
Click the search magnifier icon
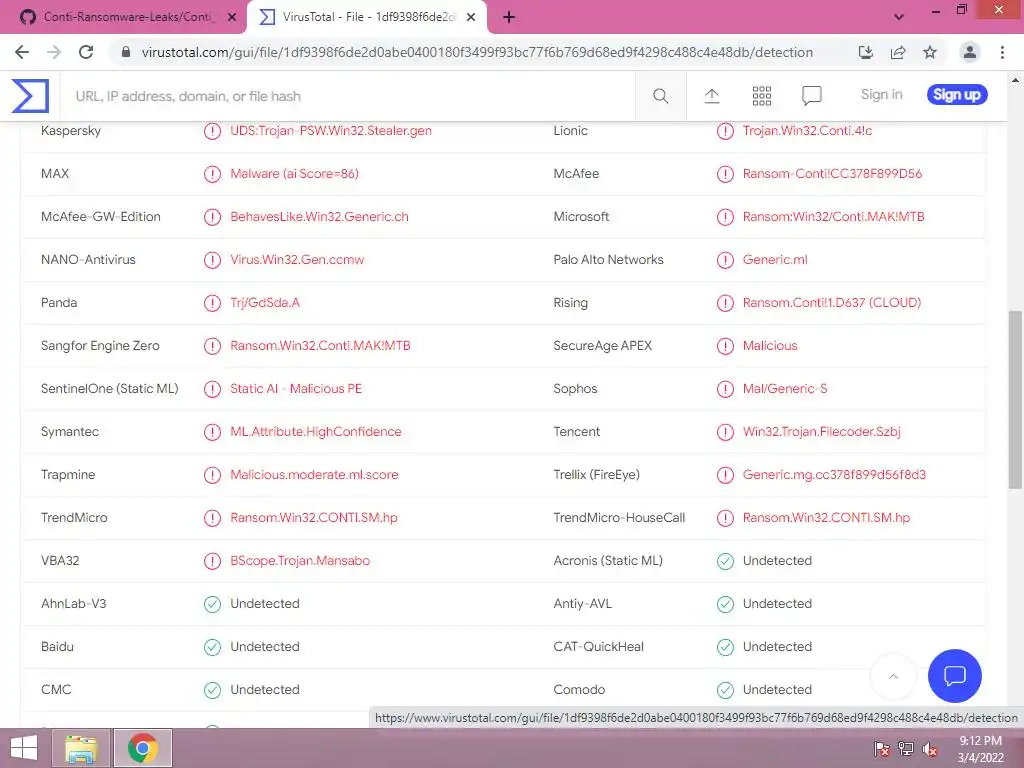tap(660, 96)
